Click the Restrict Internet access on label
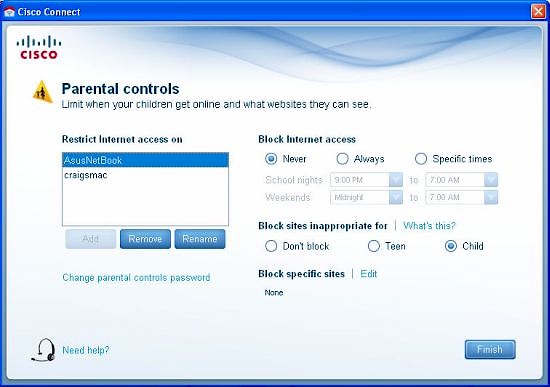This screenshot has width=550, height=387. pyautogui.click(x=122, y=139)
